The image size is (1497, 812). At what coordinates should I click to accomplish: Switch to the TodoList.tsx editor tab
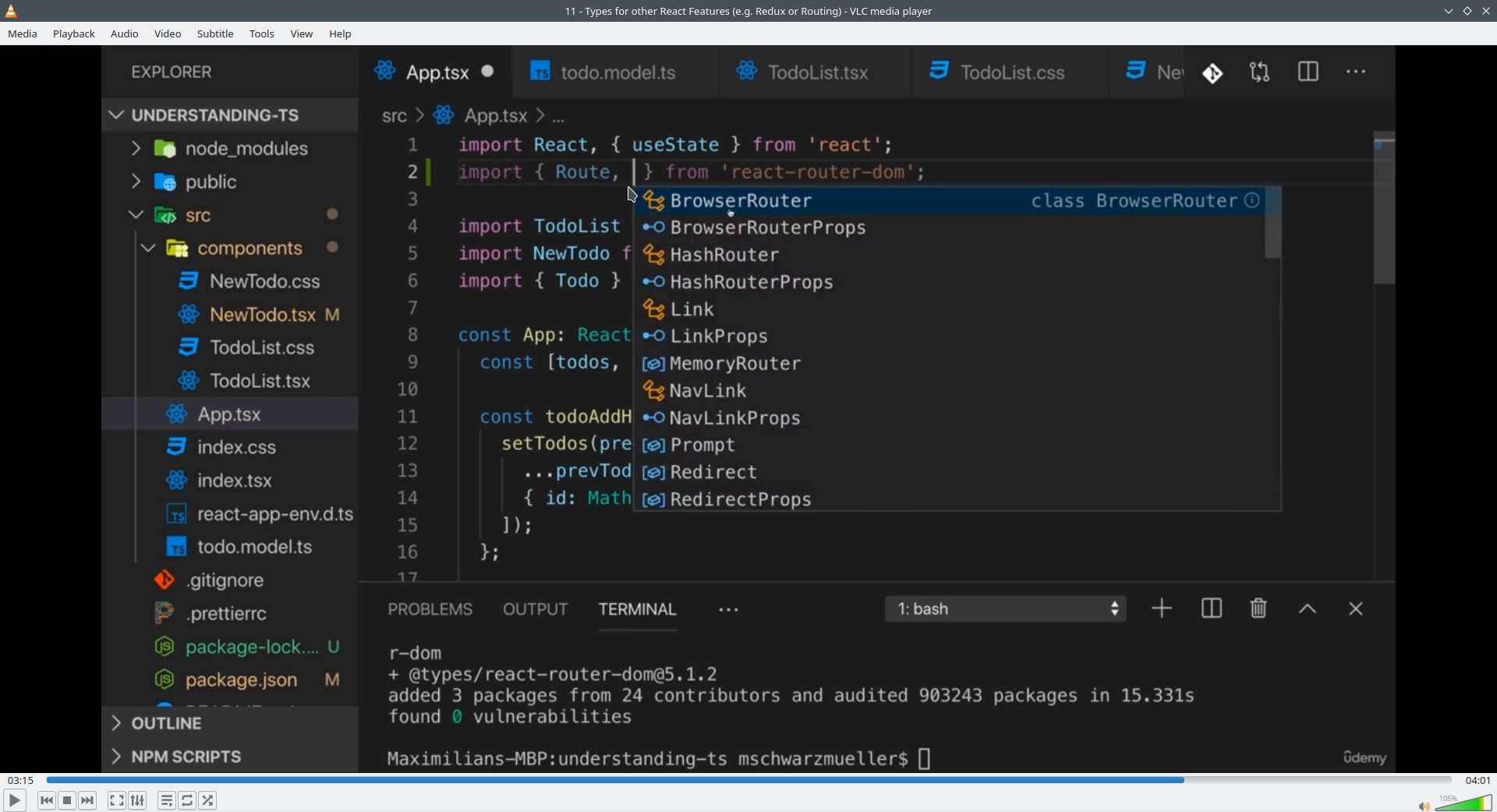coord(816,72)
